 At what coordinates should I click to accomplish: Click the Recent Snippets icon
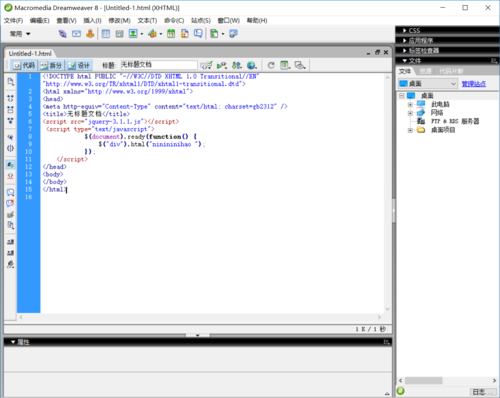pyautogui.click(x=11, y=225)
